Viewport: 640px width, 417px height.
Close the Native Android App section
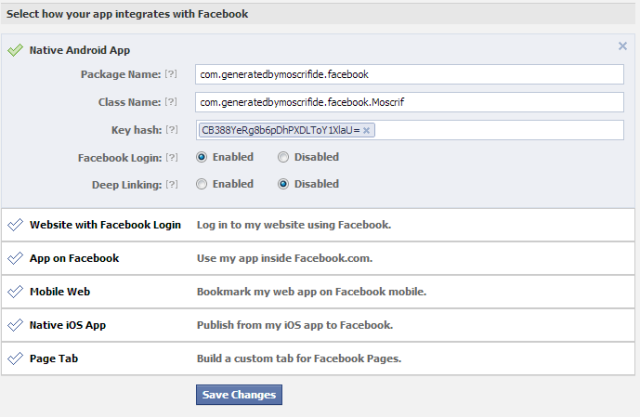(622, 46)
